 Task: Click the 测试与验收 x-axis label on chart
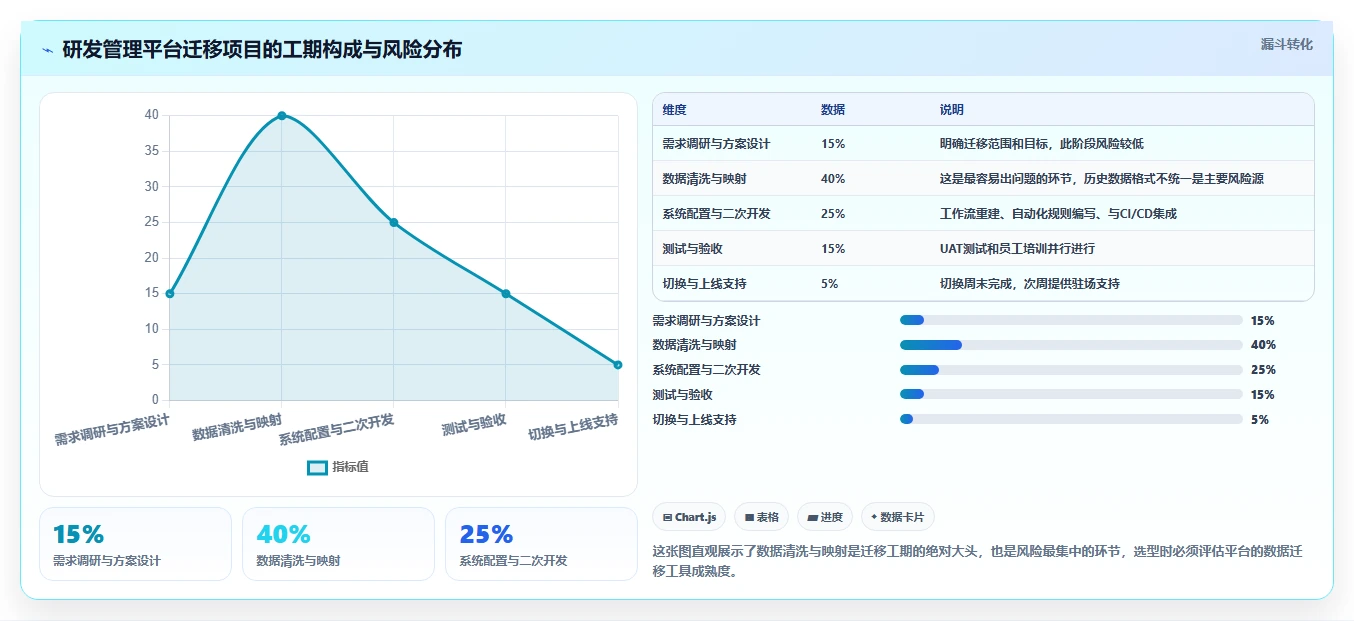tap(474, 426)
